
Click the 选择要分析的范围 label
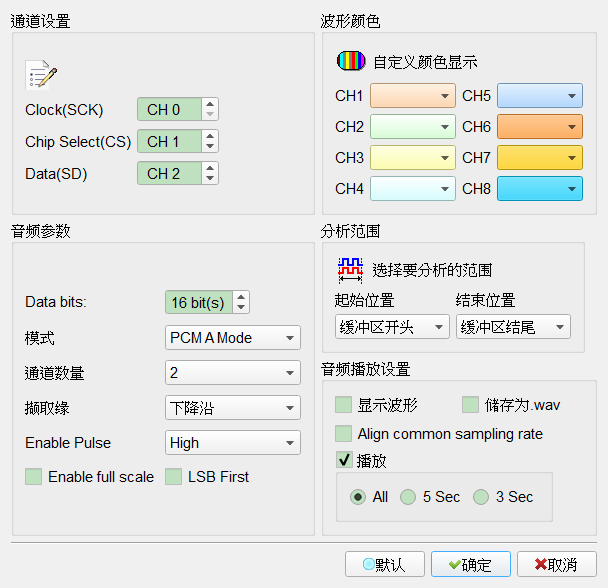pos(432,270)
